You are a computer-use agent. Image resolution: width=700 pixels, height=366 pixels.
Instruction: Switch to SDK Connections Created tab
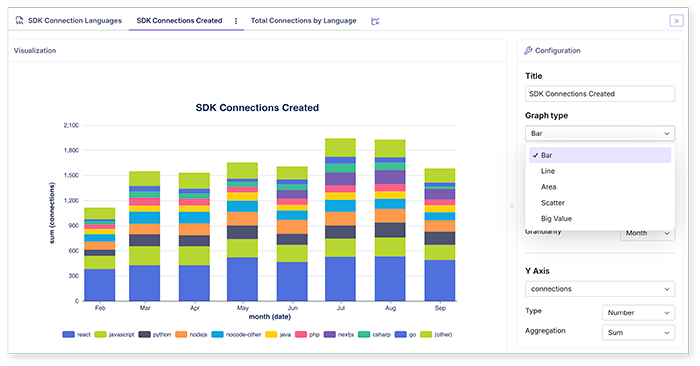click(x=179, y=21)
